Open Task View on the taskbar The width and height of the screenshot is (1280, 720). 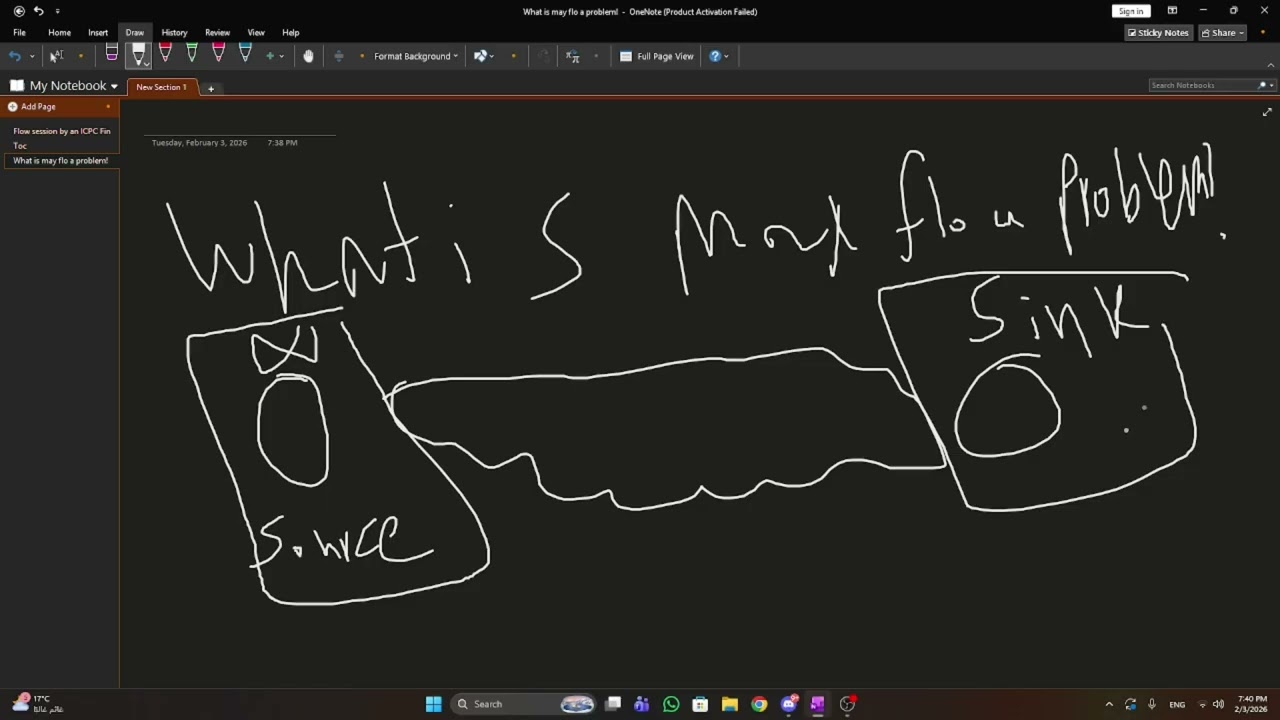coord(613,704)
